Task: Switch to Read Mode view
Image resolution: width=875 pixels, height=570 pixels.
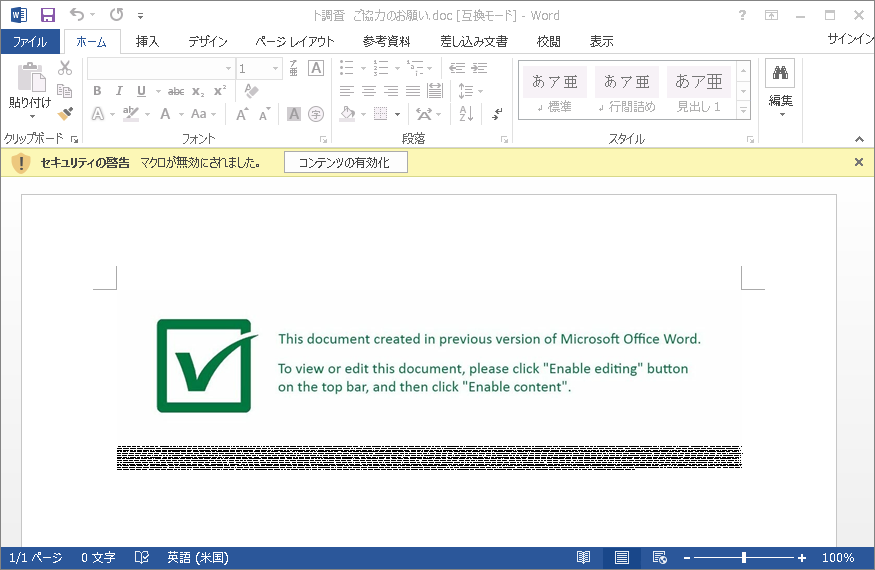Action: [x=583, y=557]
